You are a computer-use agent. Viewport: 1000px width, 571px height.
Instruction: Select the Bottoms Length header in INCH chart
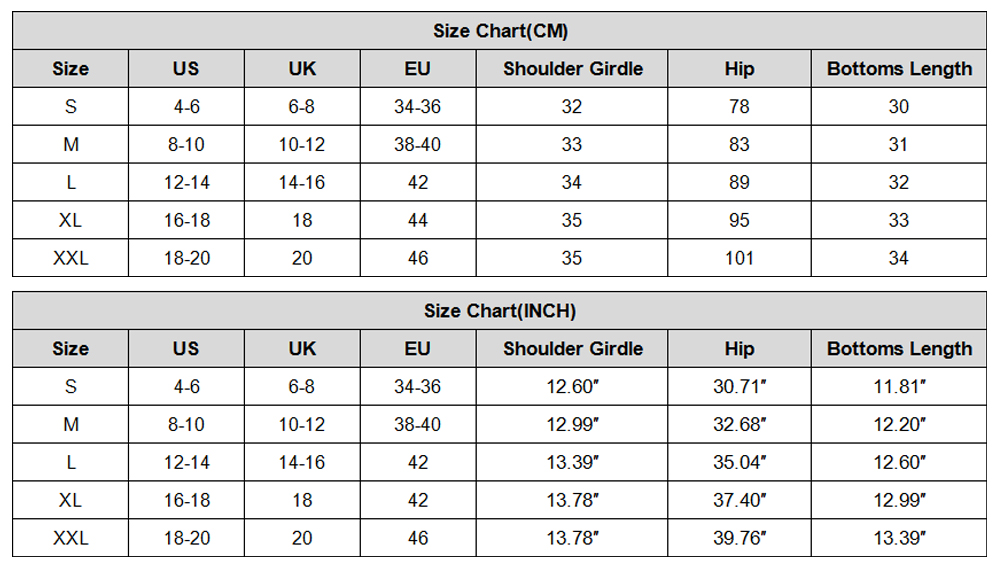899,349
